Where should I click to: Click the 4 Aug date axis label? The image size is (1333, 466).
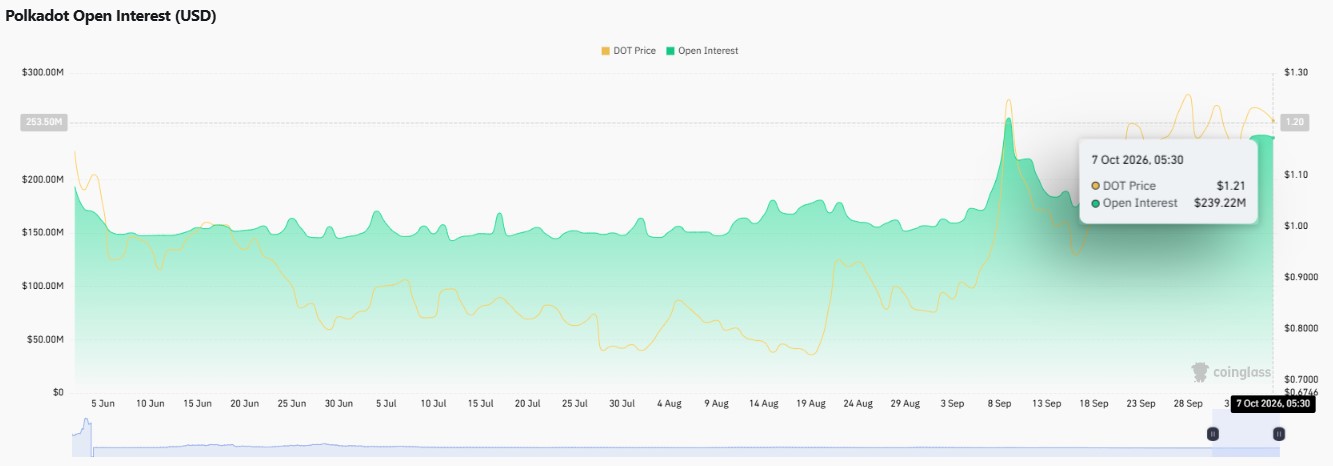click(x=669, y=404)
